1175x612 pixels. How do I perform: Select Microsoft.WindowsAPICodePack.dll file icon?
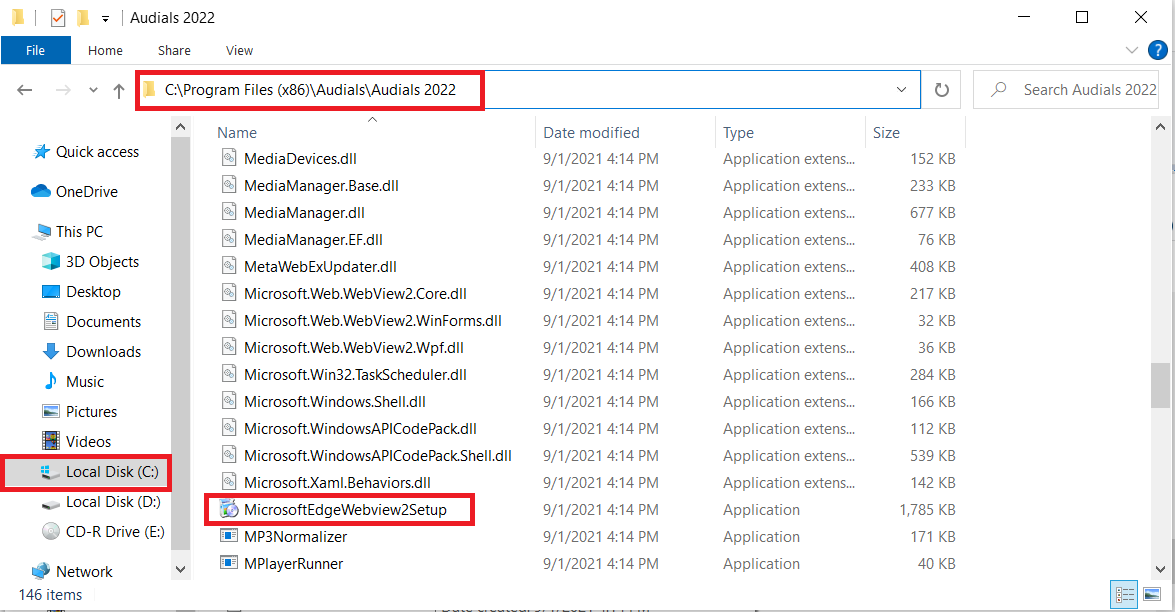pyautogui.click(x=229, y=428)
